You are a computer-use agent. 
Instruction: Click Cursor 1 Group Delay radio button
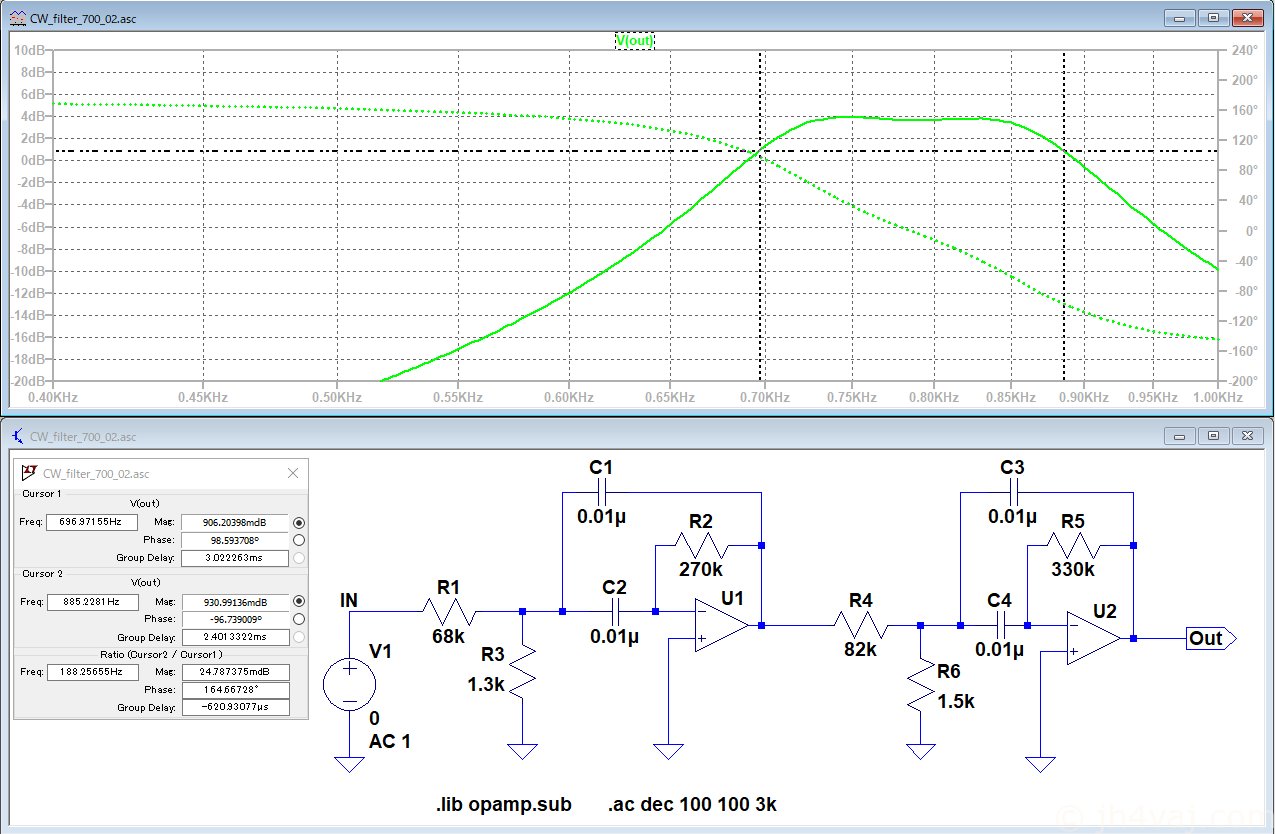click(x=298, y=558)
